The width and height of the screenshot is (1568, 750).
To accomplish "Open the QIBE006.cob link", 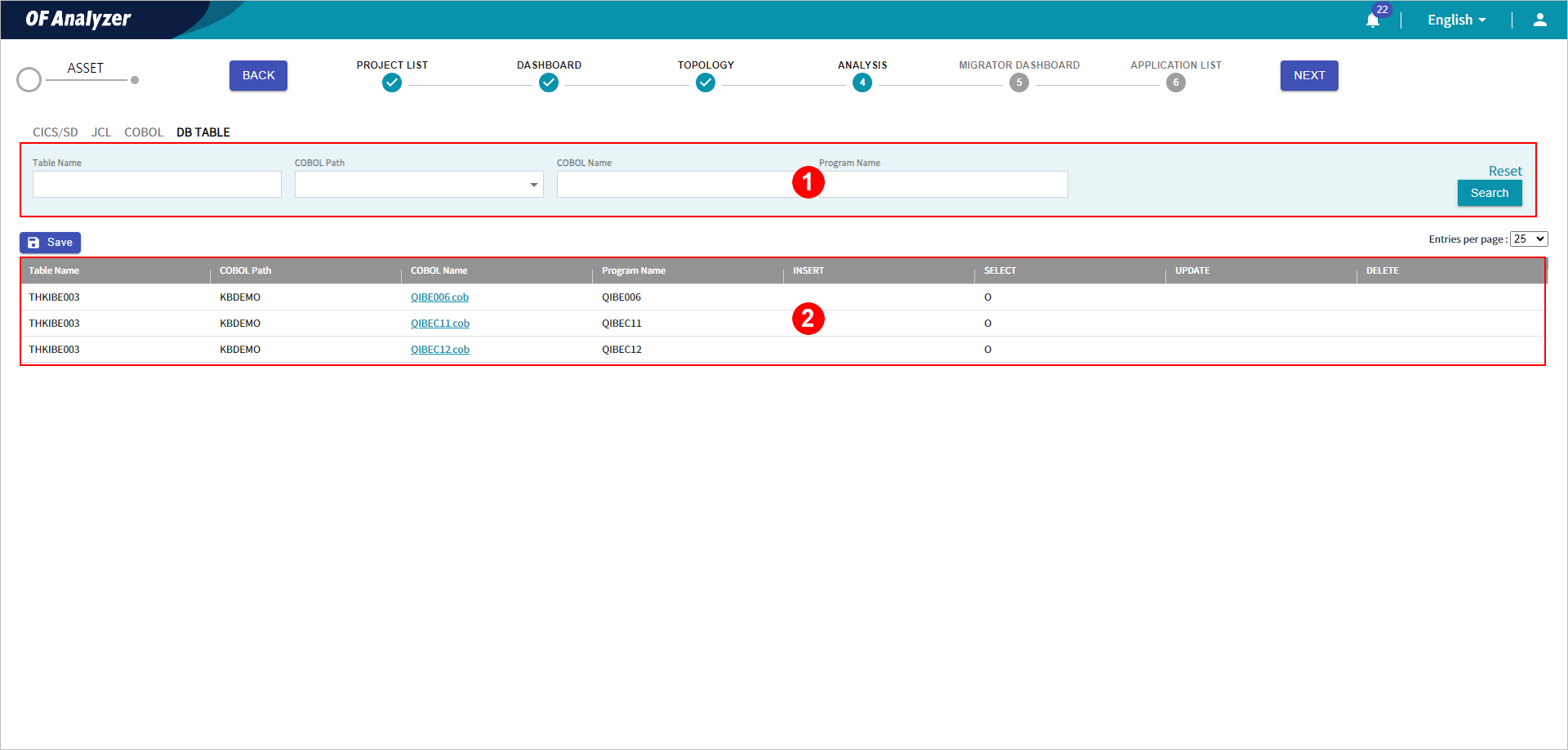I will click(439, 297).
